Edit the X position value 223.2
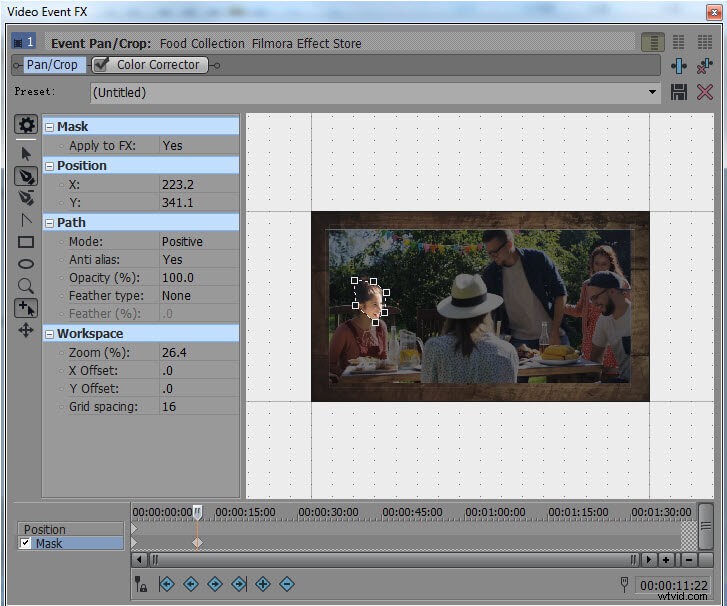 point(178,185)
